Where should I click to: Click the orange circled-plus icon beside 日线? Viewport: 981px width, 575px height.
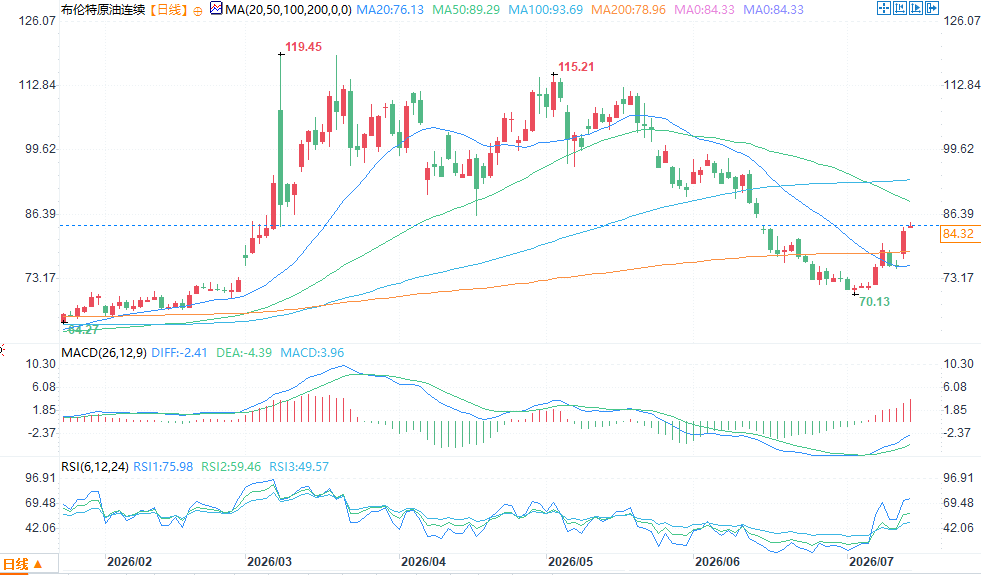coord(198,11)
